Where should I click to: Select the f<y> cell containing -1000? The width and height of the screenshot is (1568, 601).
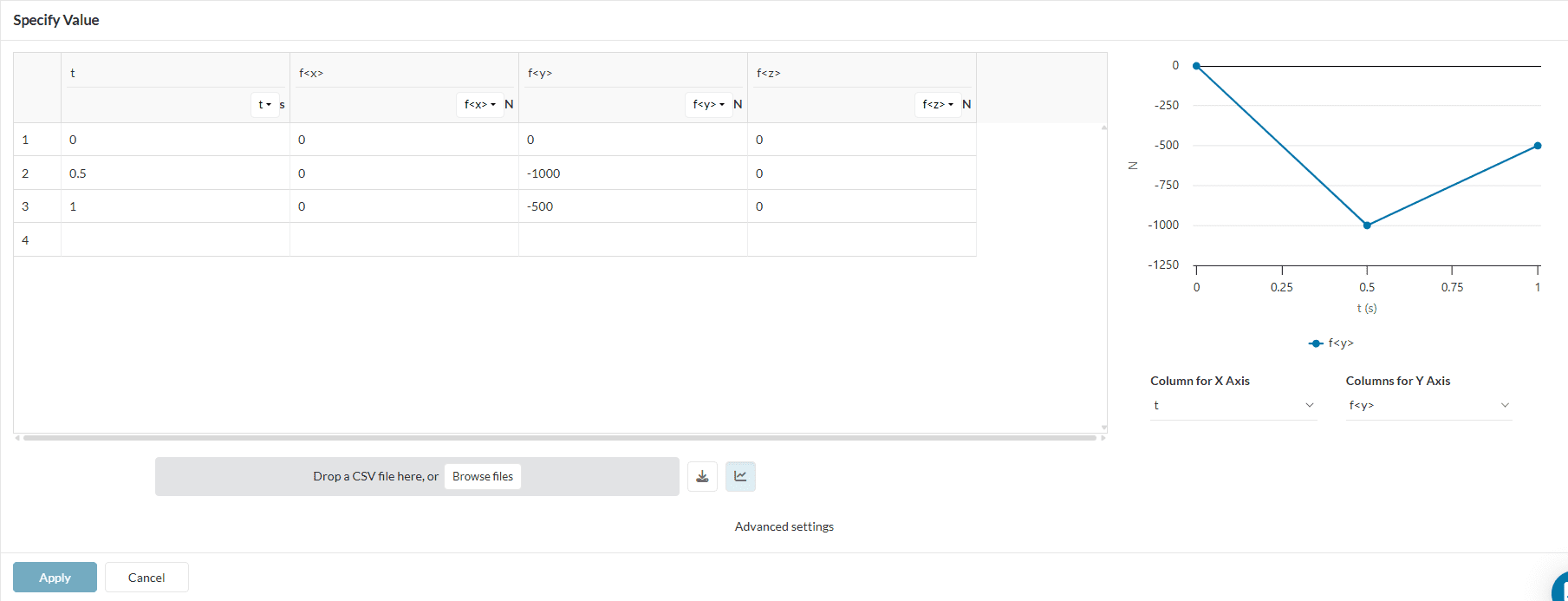tap(632, 173)
